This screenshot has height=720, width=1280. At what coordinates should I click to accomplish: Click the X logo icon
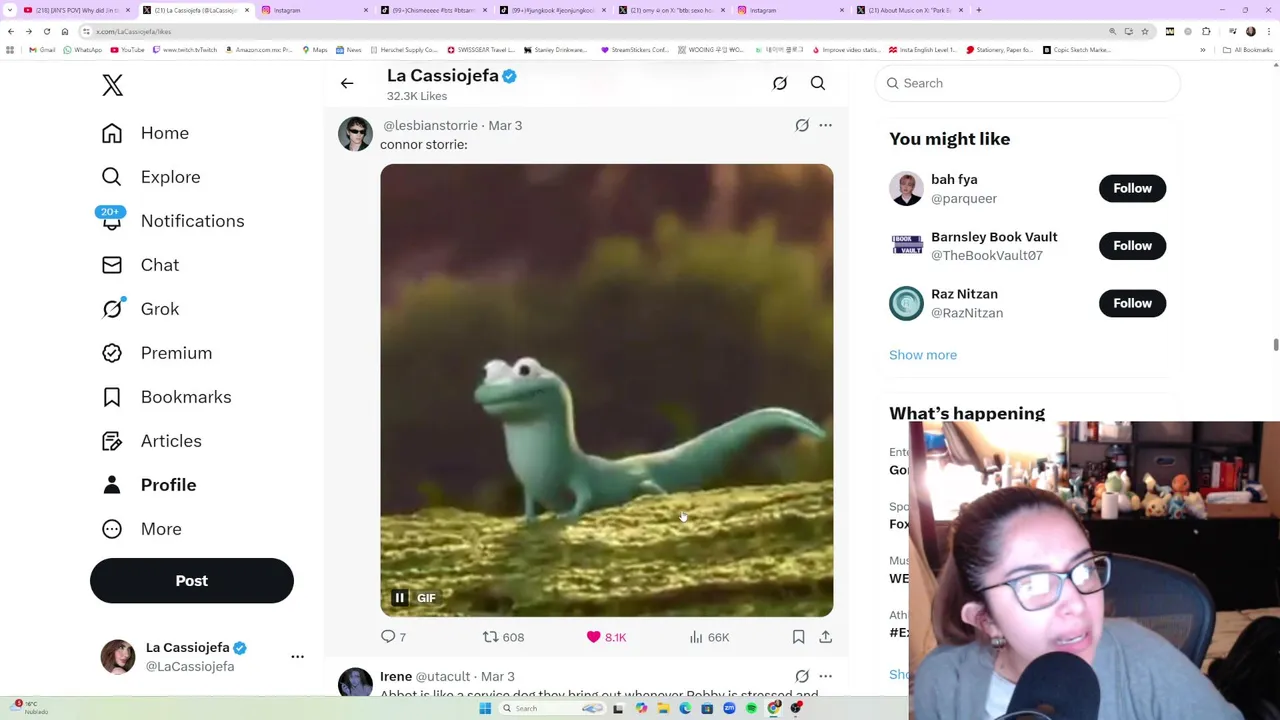click(112, 85)
